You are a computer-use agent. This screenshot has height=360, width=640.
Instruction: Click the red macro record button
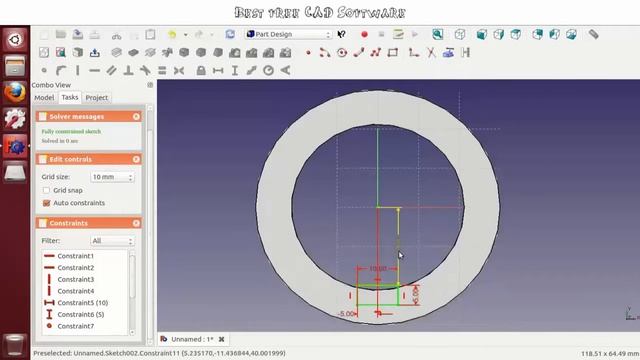(x=364, y=35)
